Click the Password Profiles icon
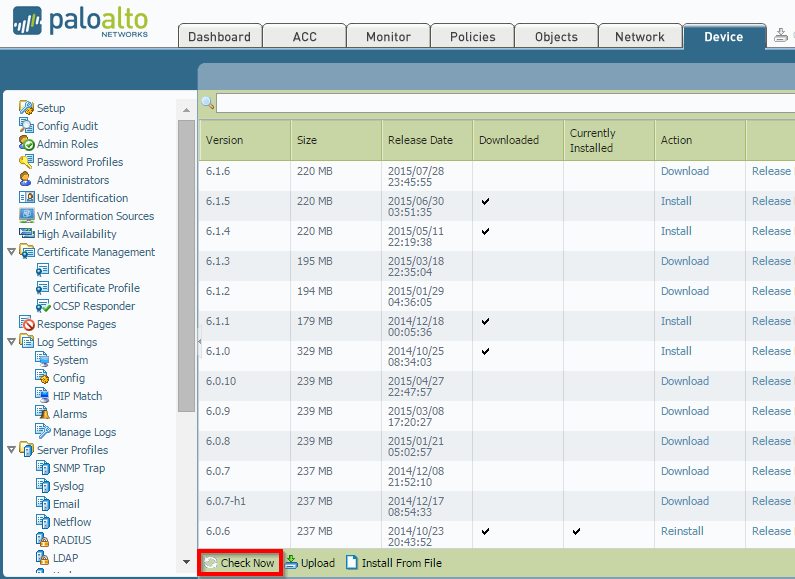Viewport: 795px width, 579px height. coord(27,162)
